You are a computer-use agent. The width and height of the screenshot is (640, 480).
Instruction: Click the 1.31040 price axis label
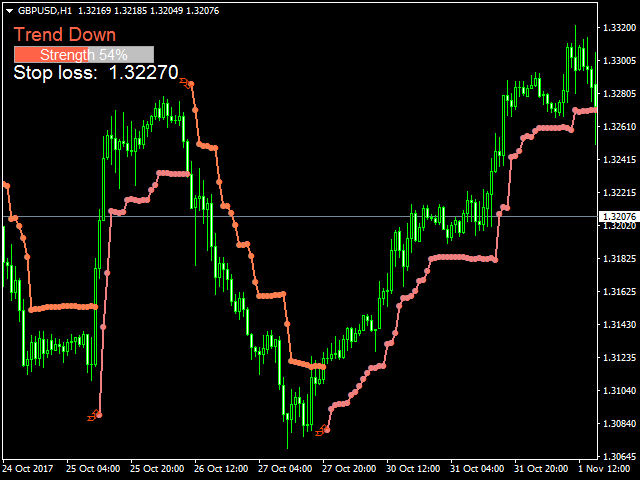pyautogui.click(x=619, y=391)
